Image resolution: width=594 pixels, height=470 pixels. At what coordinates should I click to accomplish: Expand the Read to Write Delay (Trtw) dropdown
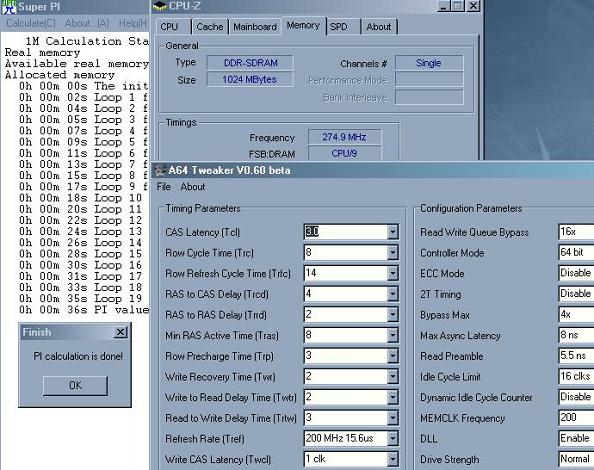(392, 418)
